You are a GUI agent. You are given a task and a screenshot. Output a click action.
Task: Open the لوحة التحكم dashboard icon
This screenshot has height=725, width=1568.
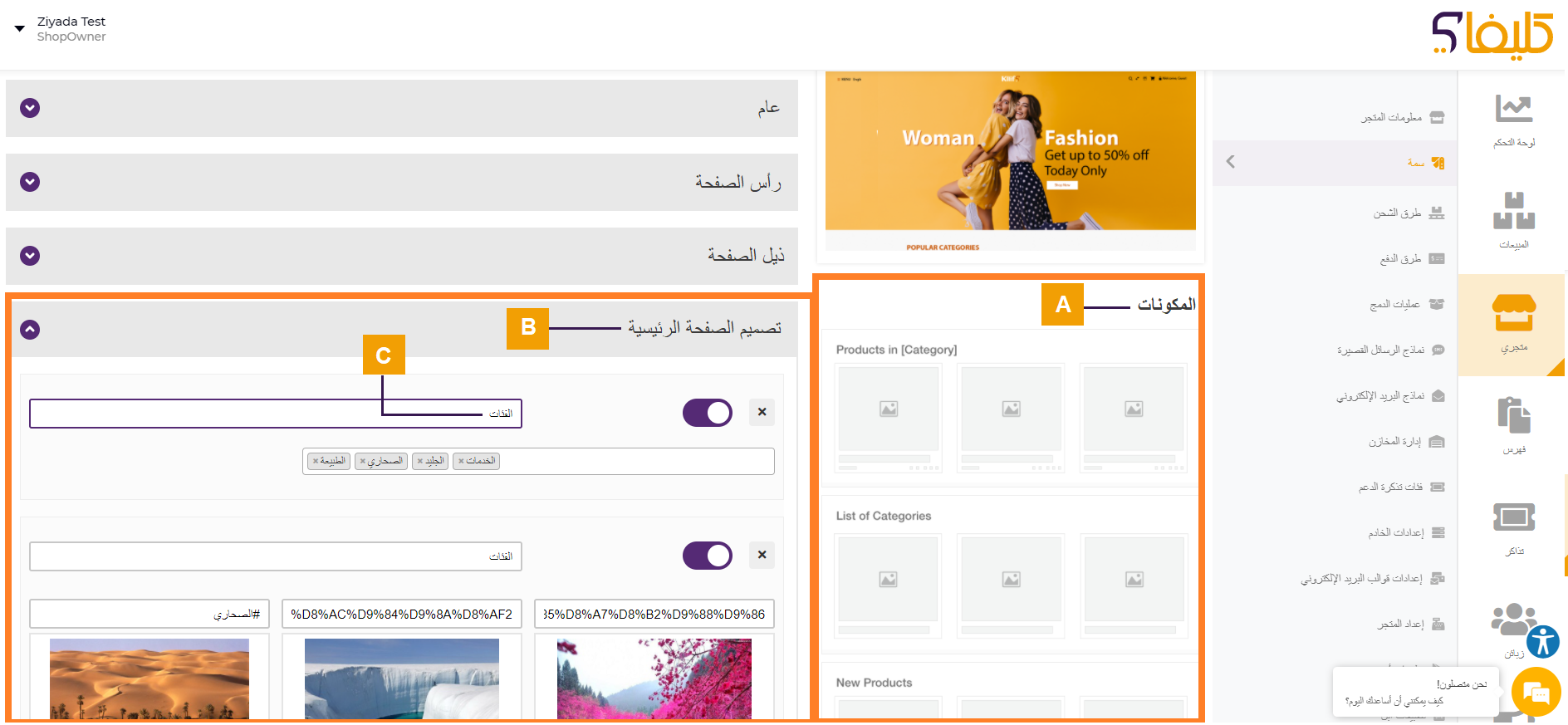1513,109
